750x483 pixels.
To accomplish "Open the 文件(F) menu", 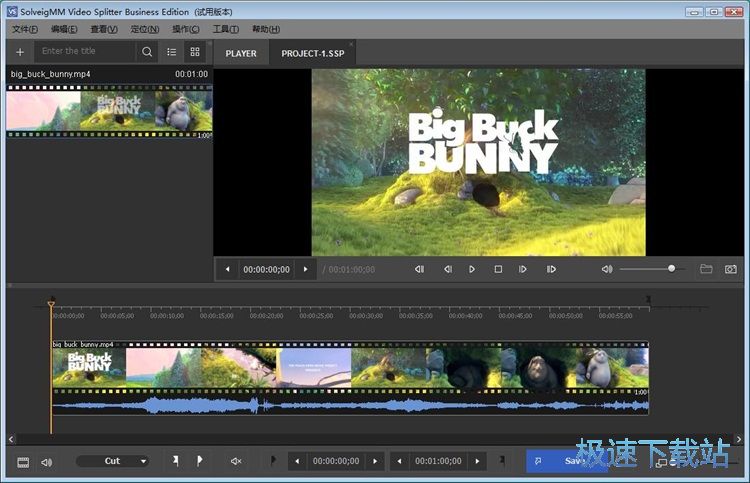I will [x=24, y=29].
